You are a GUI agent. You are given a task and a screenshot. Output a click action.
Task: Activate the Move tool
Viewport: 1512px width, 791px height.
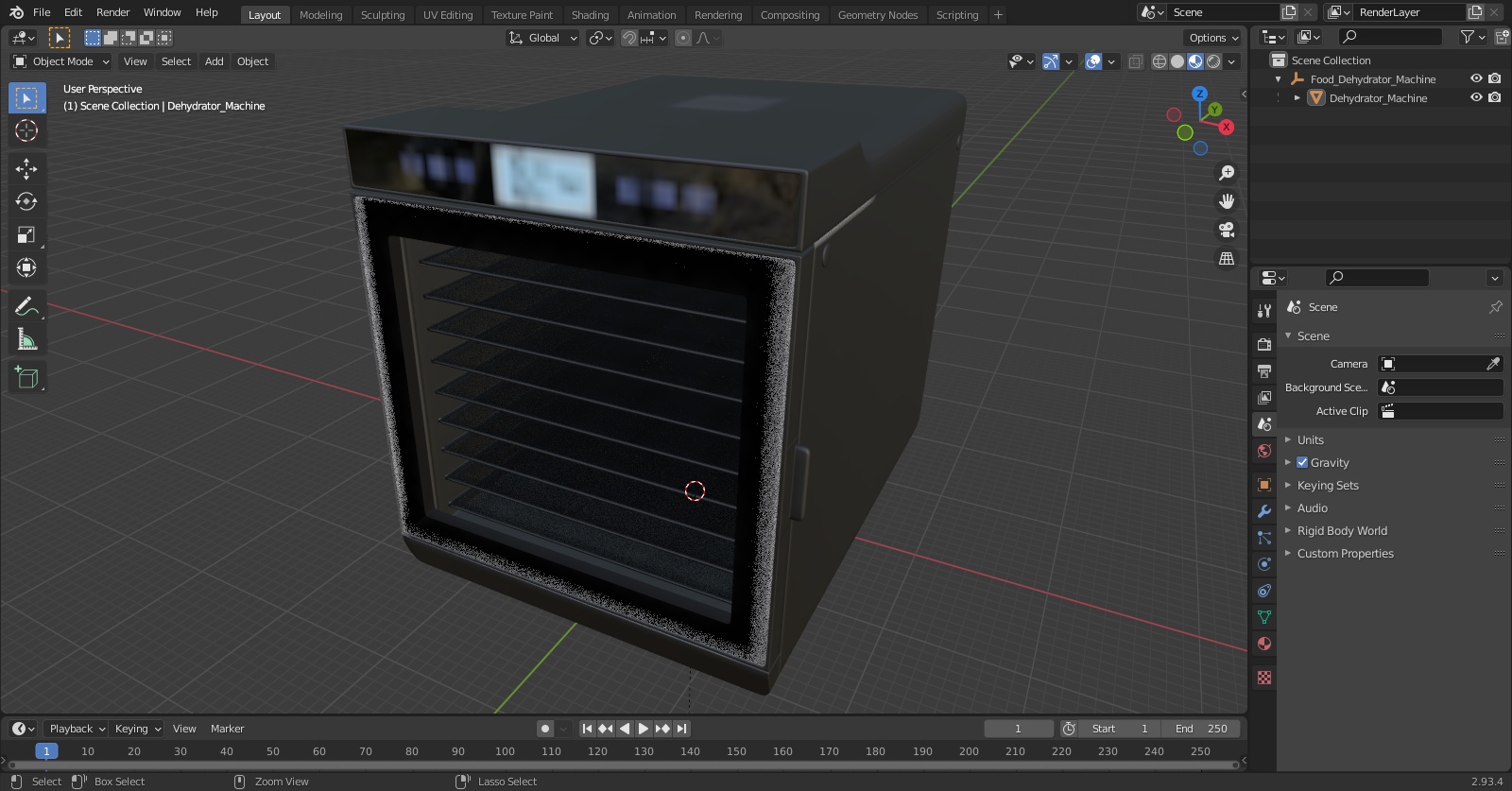(x=26, y=169)
